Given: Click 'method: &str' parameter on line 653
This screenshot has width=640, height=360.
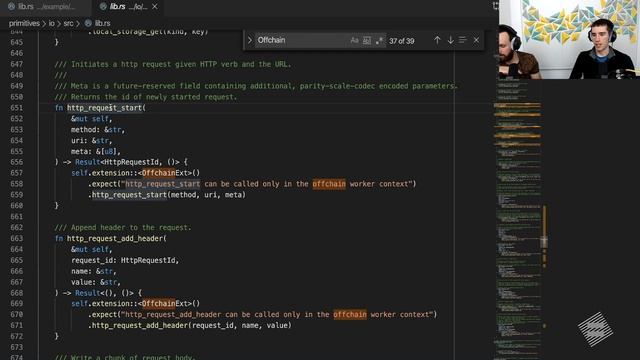Looking at the screenshot, I should point(98,130).
